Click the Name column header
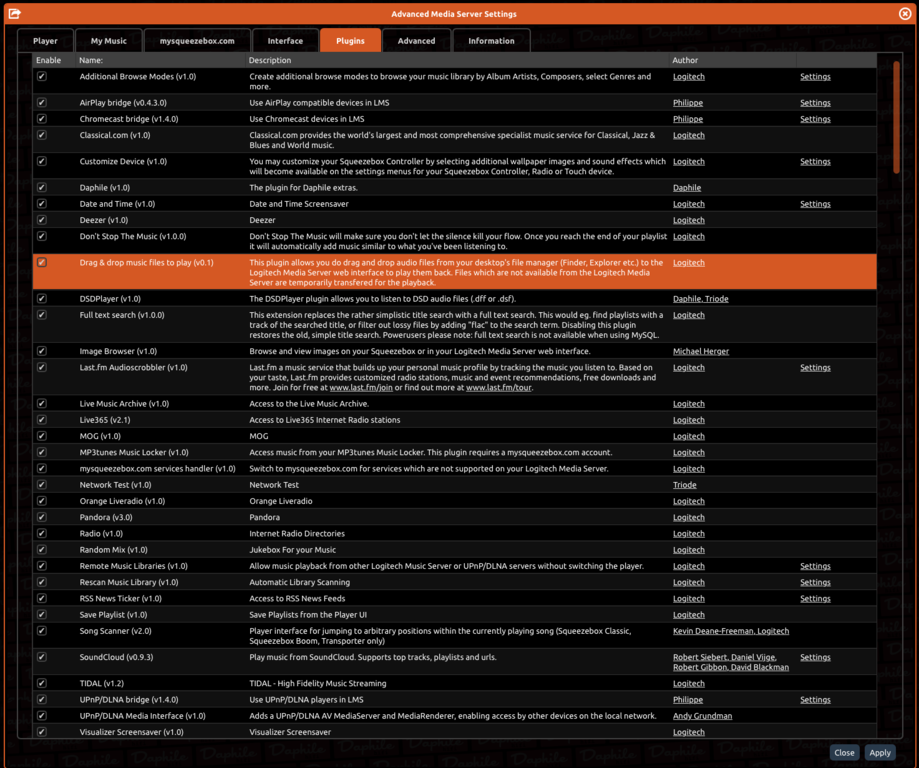 [91, 60]
